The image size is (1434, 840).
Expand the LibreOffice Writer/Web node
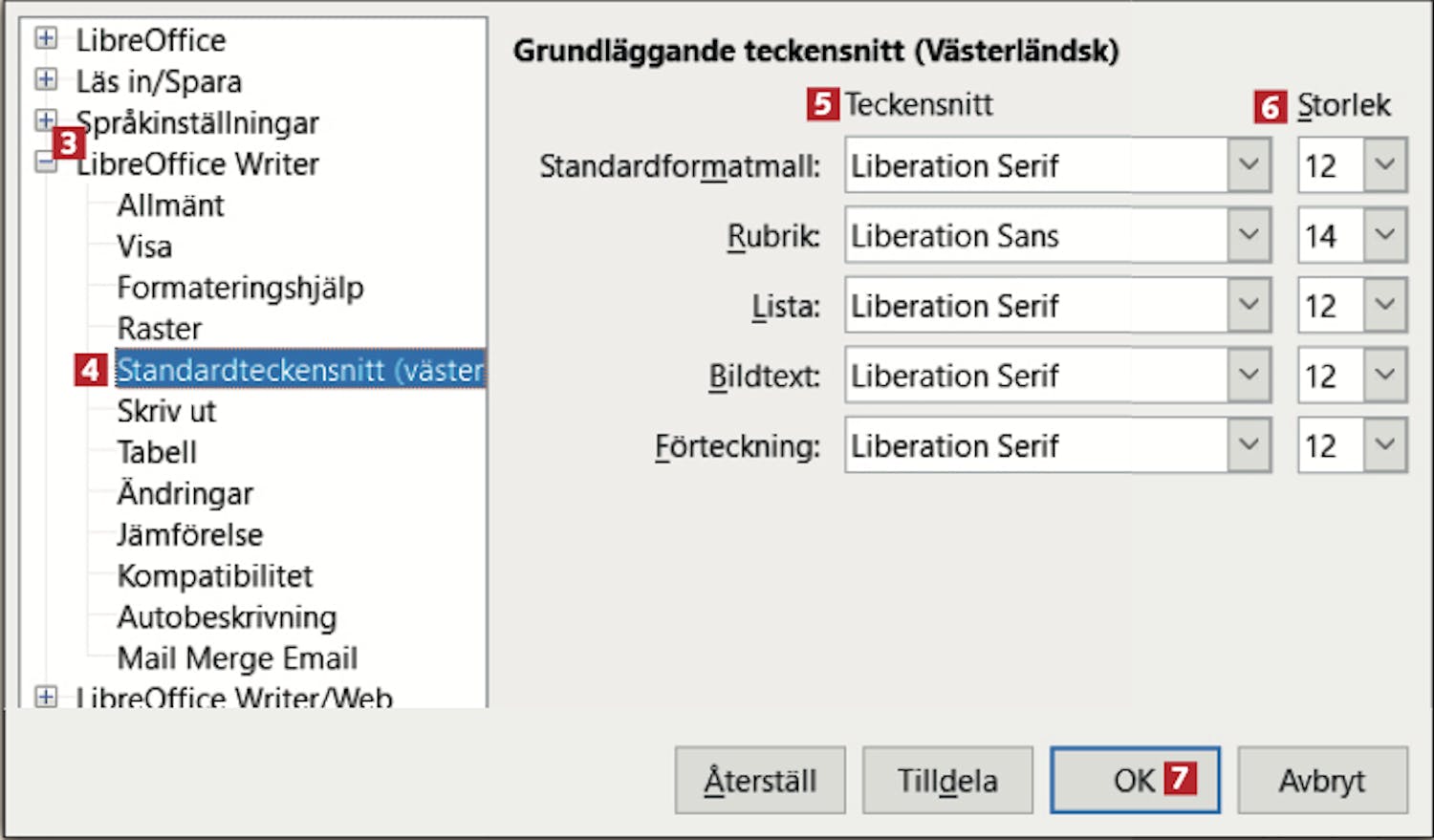click(x=45, y=697)
